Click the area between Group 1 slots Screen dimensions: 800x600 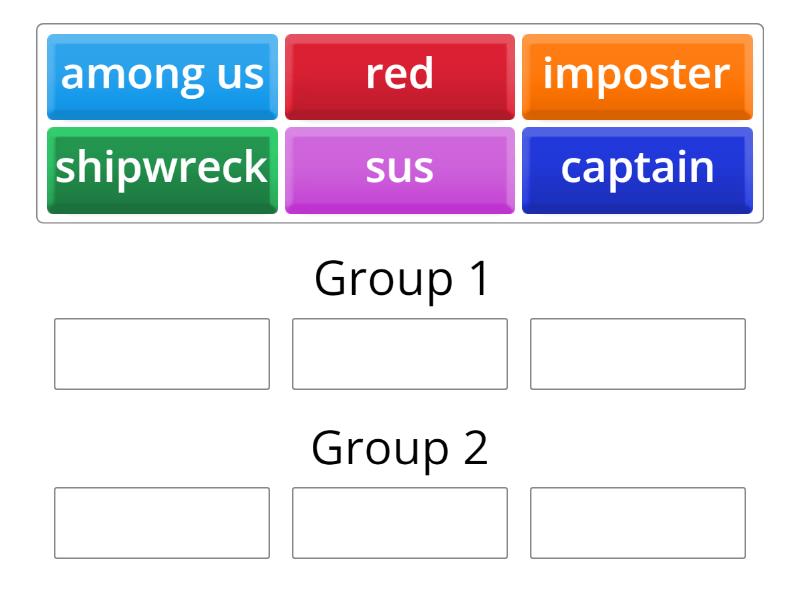(x=281, y=351)
